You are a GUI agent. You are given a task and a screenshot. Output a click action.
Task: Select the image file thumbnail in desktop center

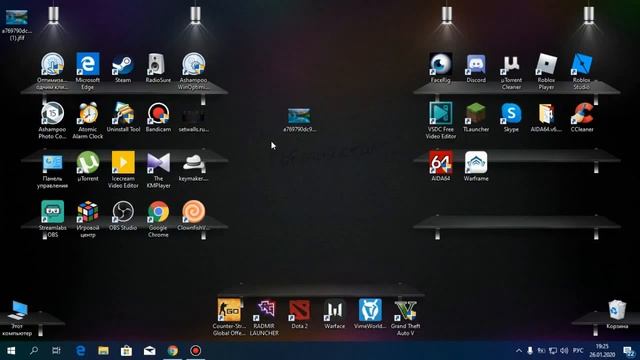tap(299, 120)
